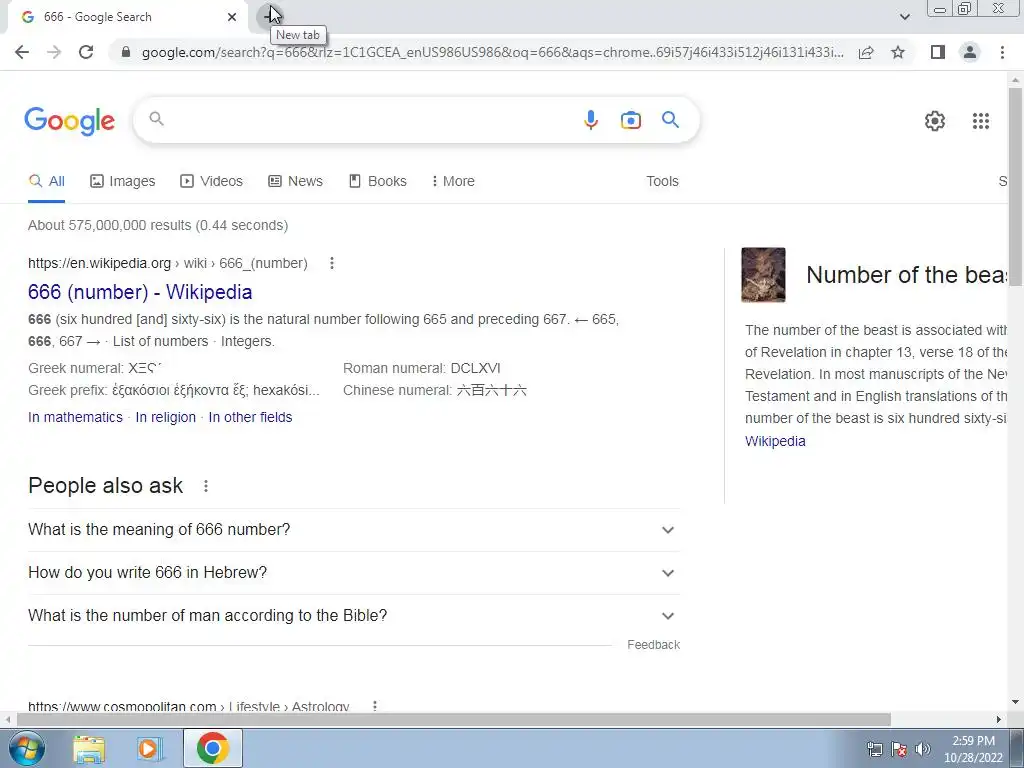Click horizontal scrollbar right arrow
Viewport: 1024px width, 768px height.
click(x=999, y=719)
